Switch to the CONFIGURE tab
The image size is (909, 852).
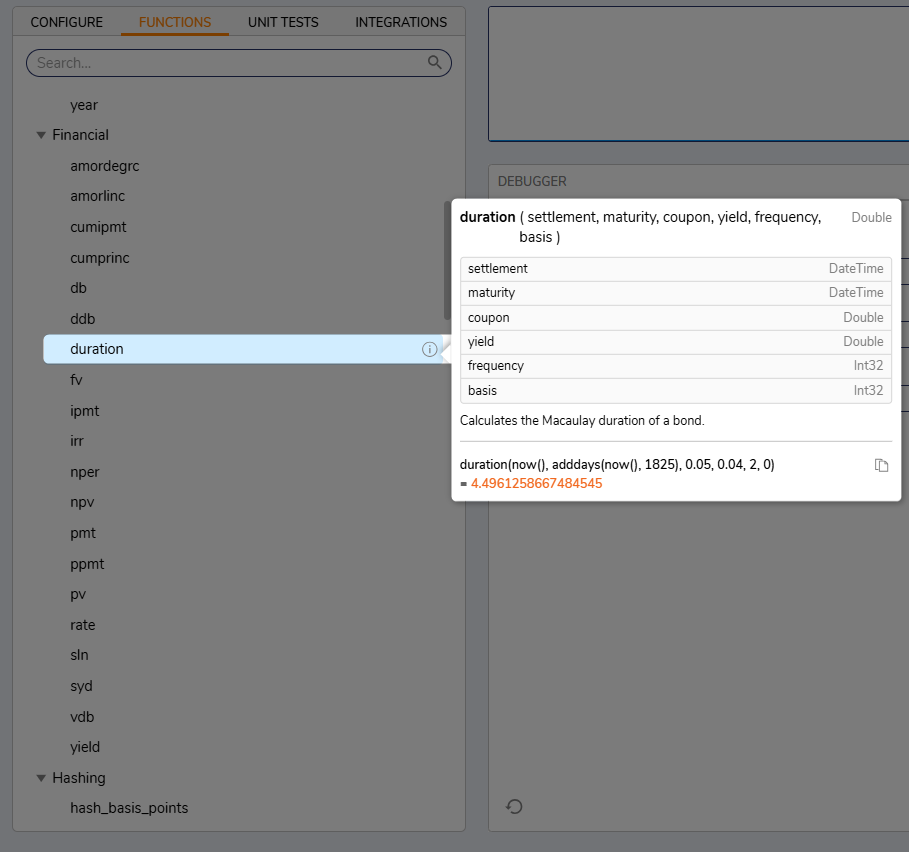click(66, 21)
